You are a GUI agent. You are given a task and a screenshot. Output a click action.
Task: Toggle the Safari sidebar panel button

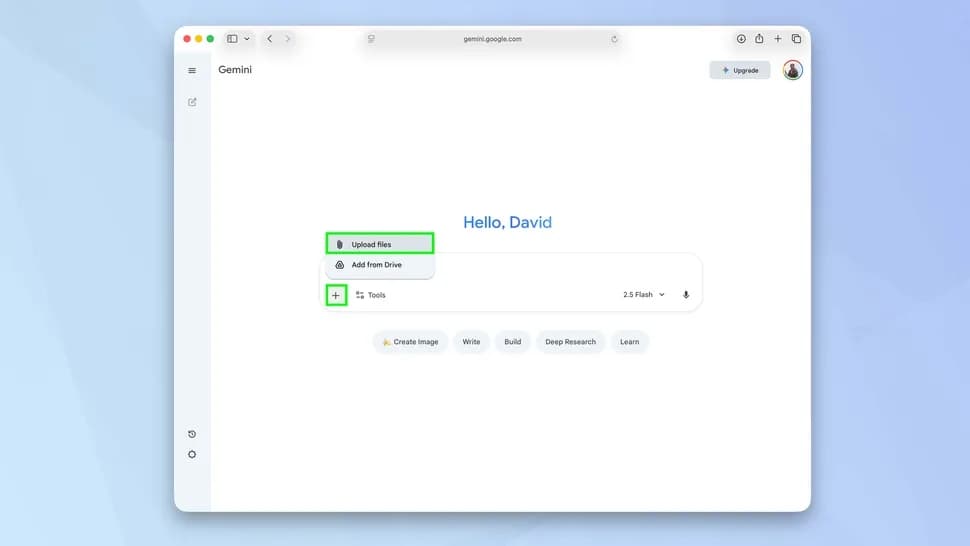pyautogui.click(x=232, y=39)
